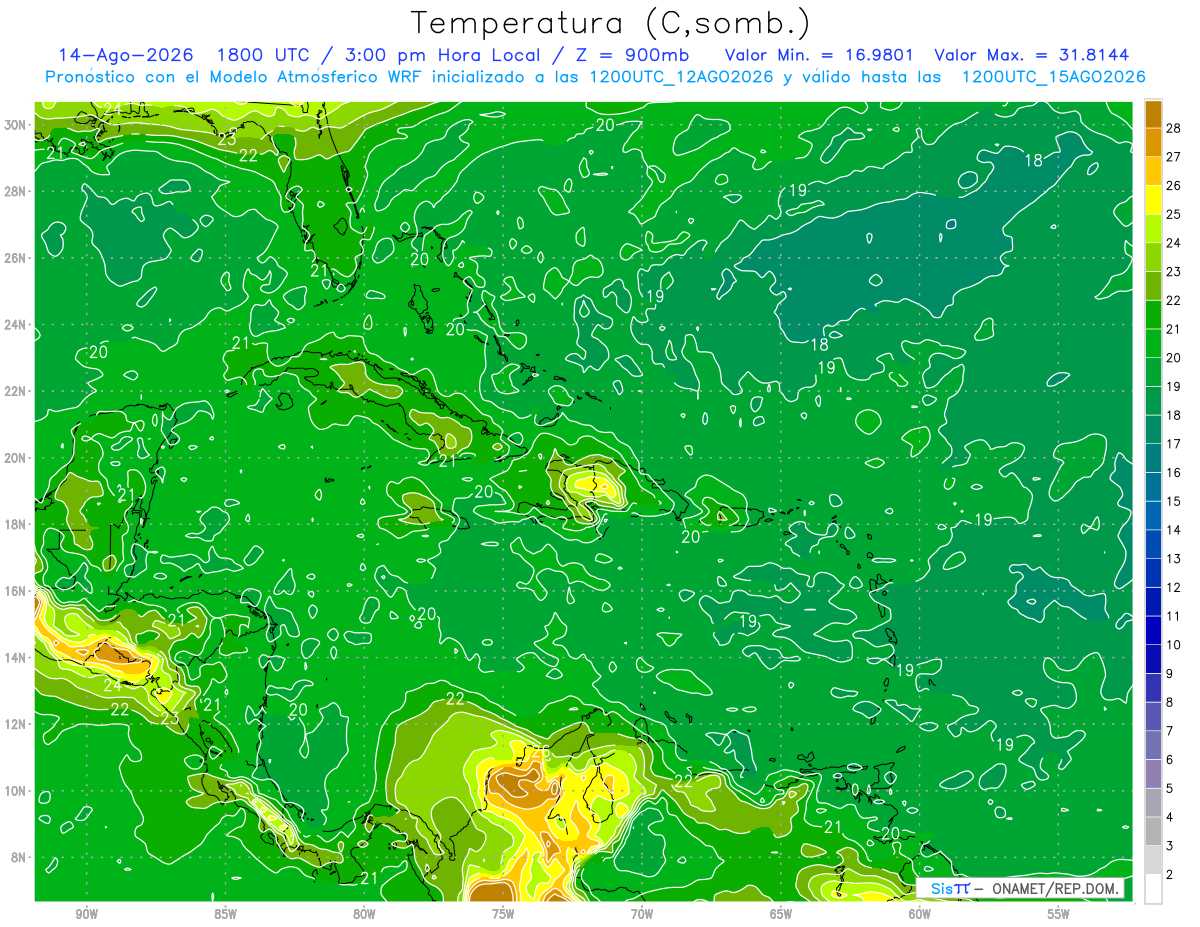Image resolution: width=1200 pixels, height=927 pixels.
Task: Select the initialization stamp "1200UTC_12AGO2026"
Action: (x=680, y=77)
